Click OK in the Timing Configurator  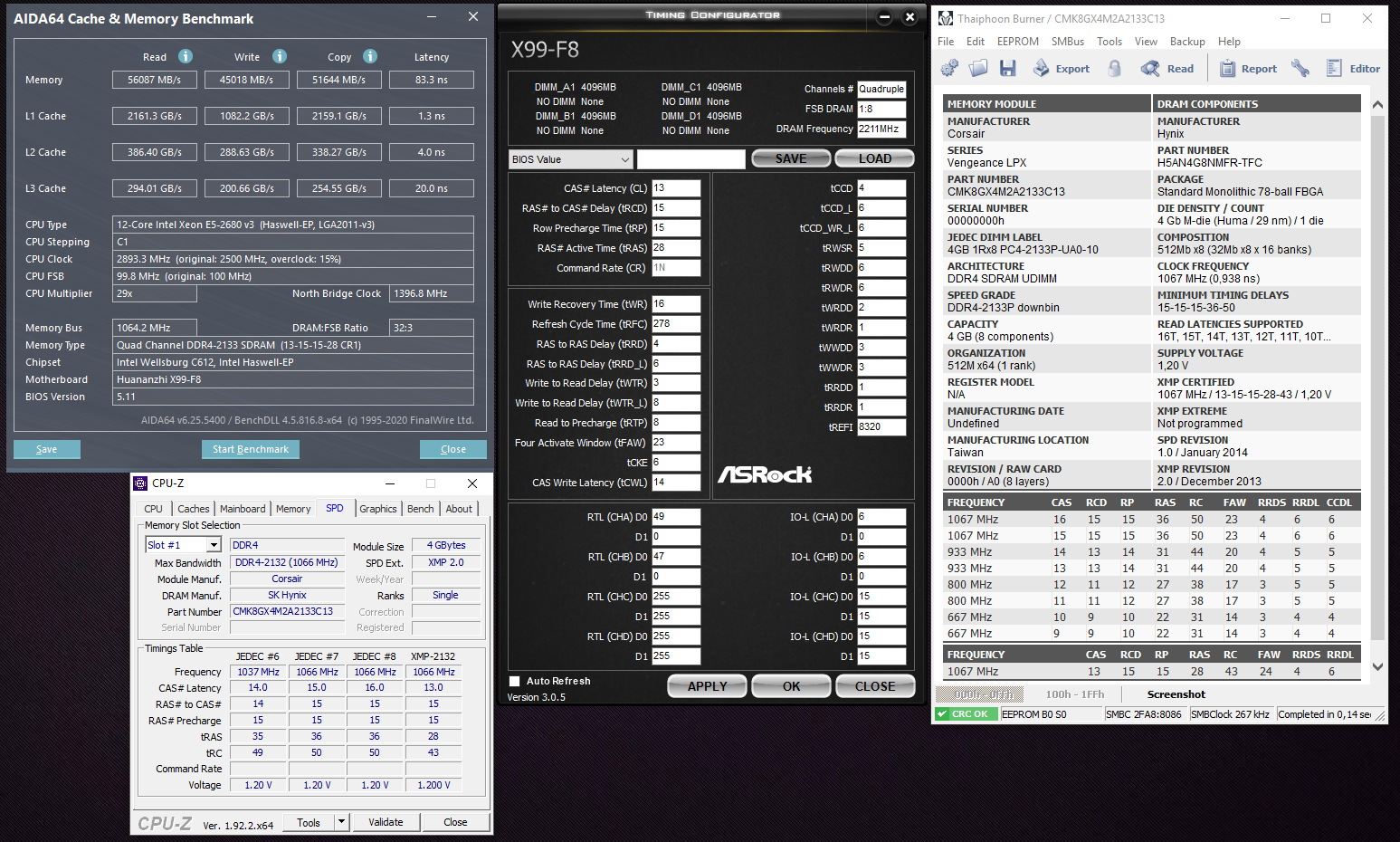point(792,686)
